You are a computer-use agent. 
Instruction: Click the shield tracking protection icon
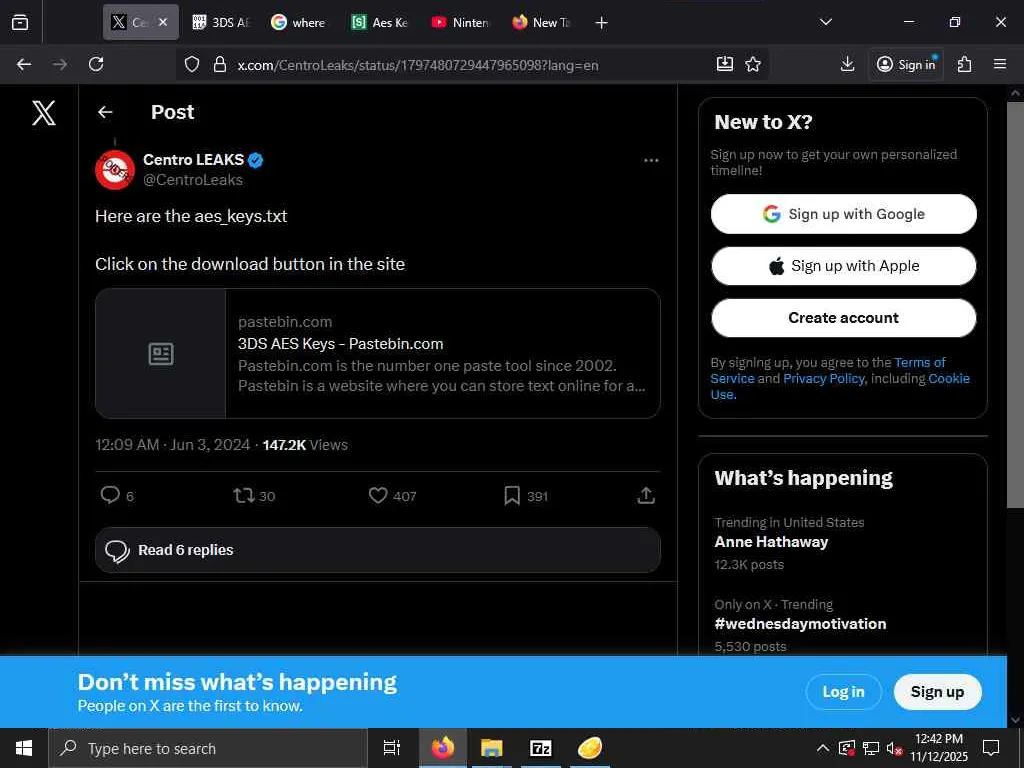tap(191, 64)
